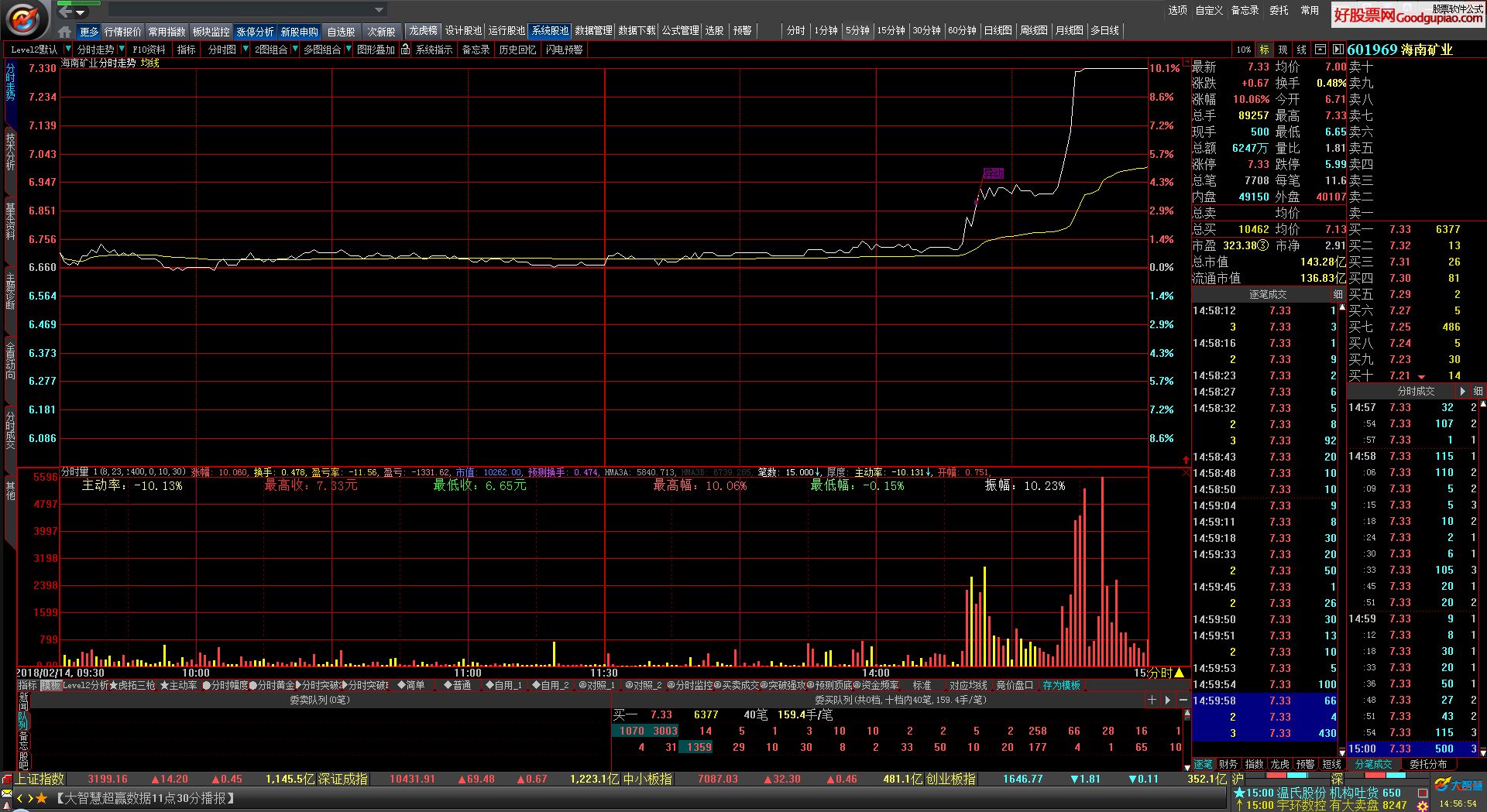
Task: Switch to the 日线图 period tab
Action: click(998, 31)
